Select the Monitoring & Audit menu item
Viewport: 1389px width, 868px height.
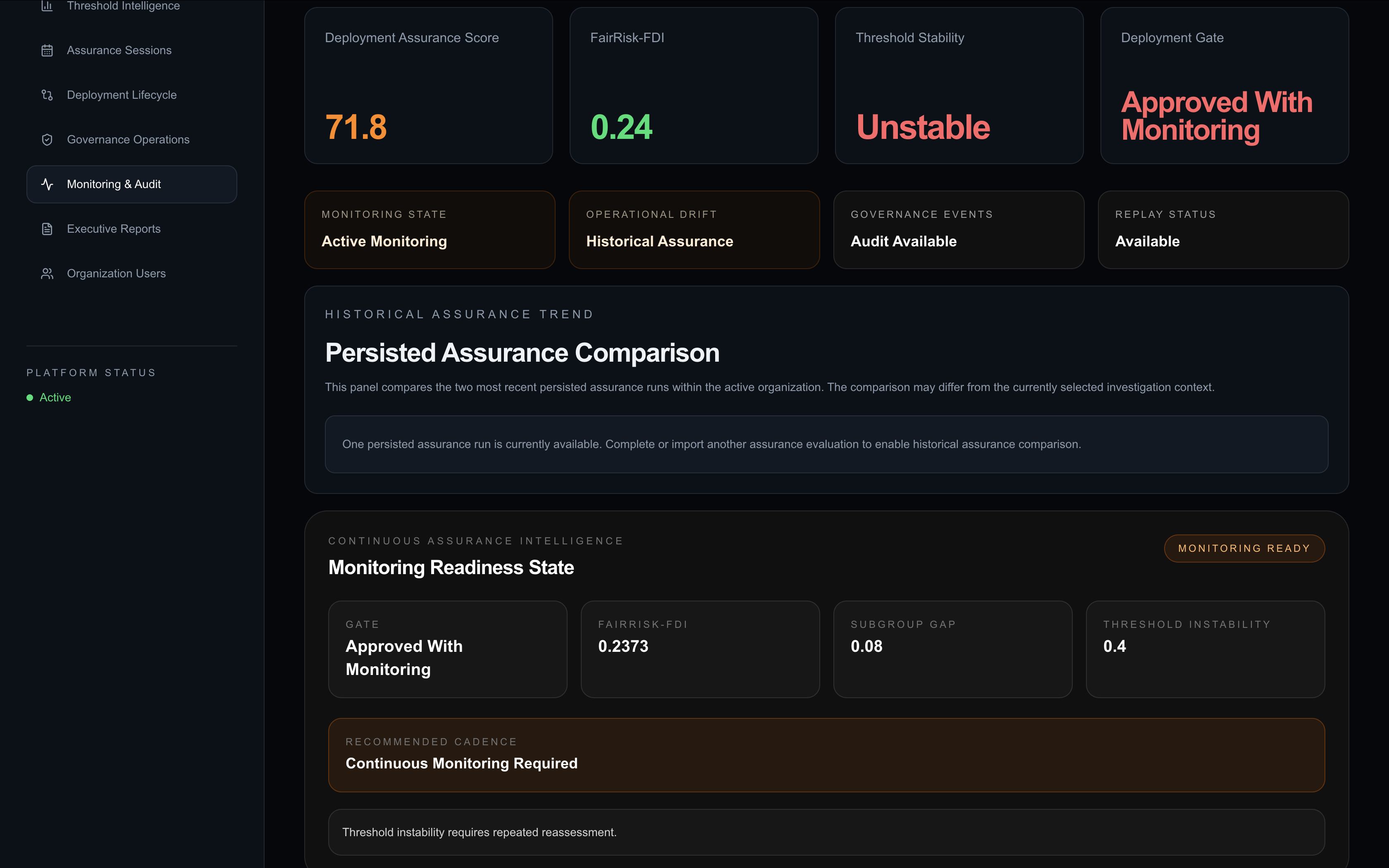[x=131, y=184]
